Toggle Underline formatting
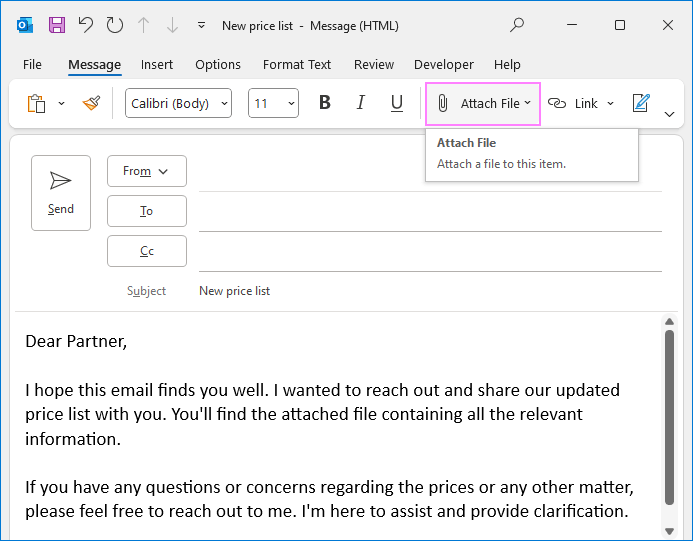This screenshot has height=541, width=693. [x=397, y=103]
